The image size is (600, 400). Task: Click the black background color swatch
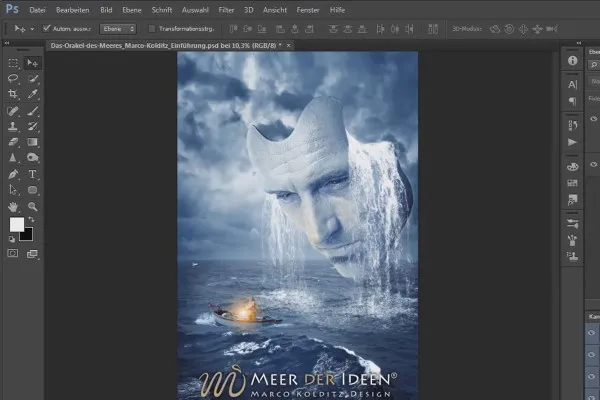(x=27, y=235)
